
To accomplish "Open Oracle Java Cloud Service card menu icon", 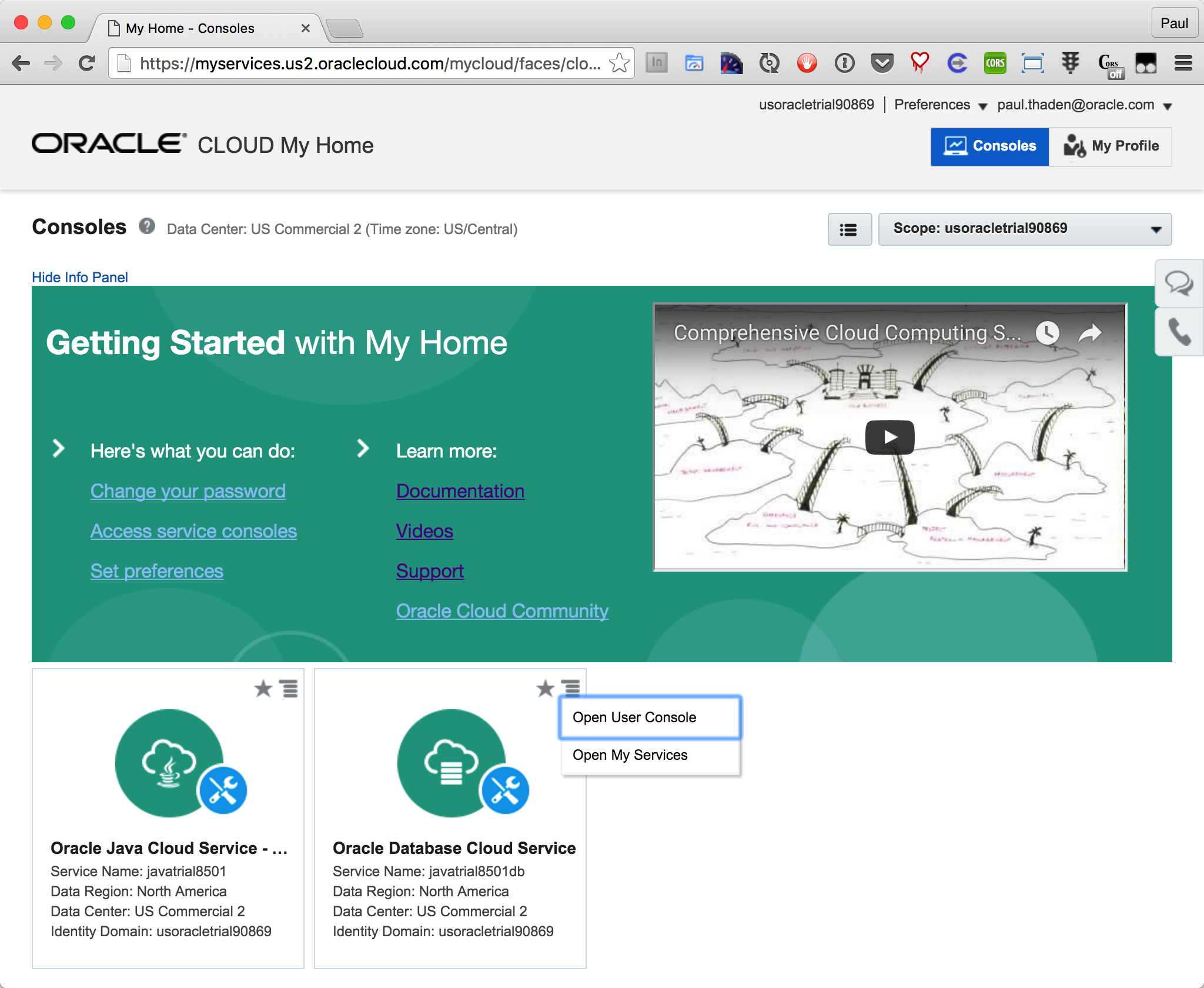I will pos(288,688).
